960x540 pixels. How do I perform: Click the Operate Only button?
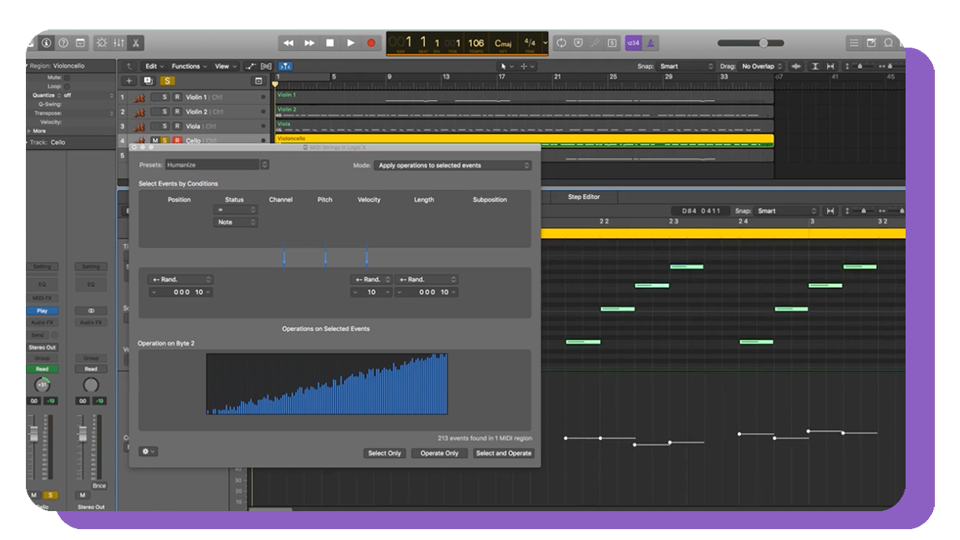pos(439,453)
